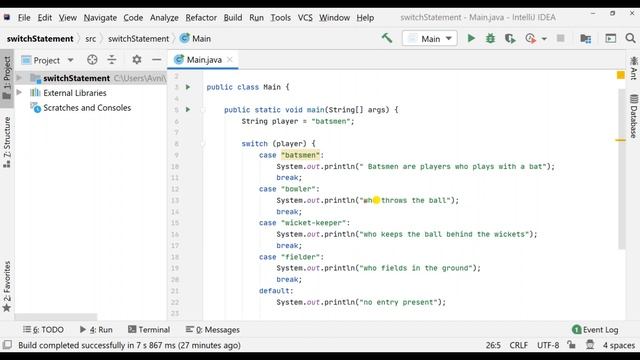Run Main with coverage icon
640x360 pixels.
[510, 38]
